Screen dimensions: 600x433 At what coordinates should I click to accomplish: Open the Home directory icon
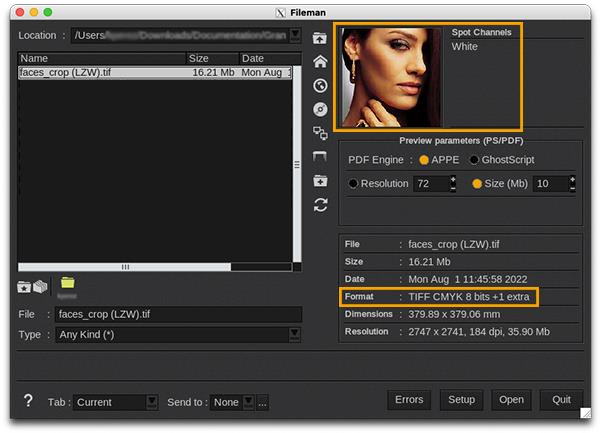click(320, 62)
